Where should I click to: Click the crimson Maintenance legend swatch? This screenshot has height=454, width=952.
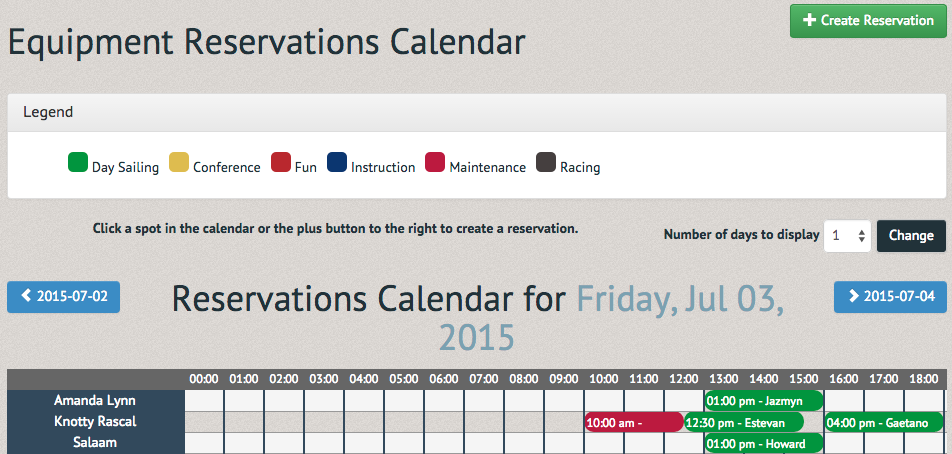(435, 163)
